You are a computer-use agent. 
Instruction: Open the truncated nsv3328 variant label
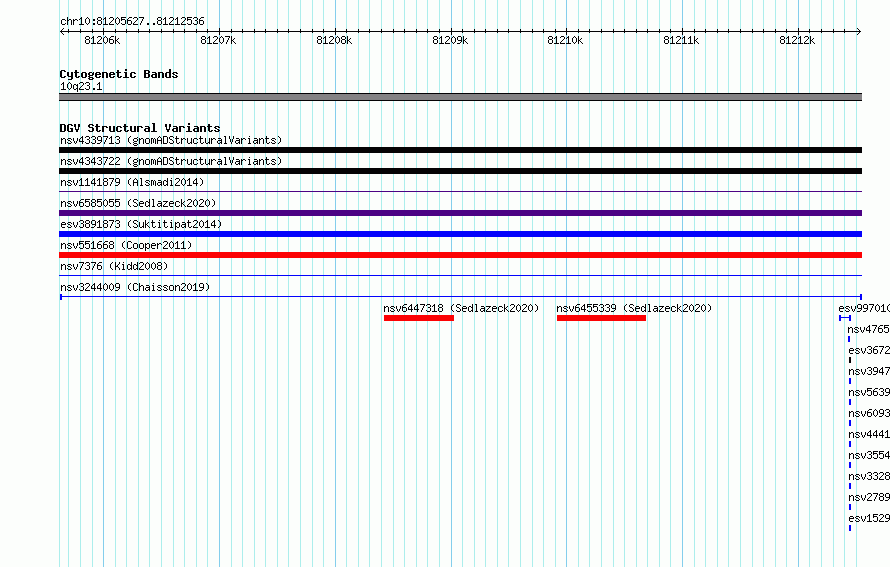click(x=869, y=476)
